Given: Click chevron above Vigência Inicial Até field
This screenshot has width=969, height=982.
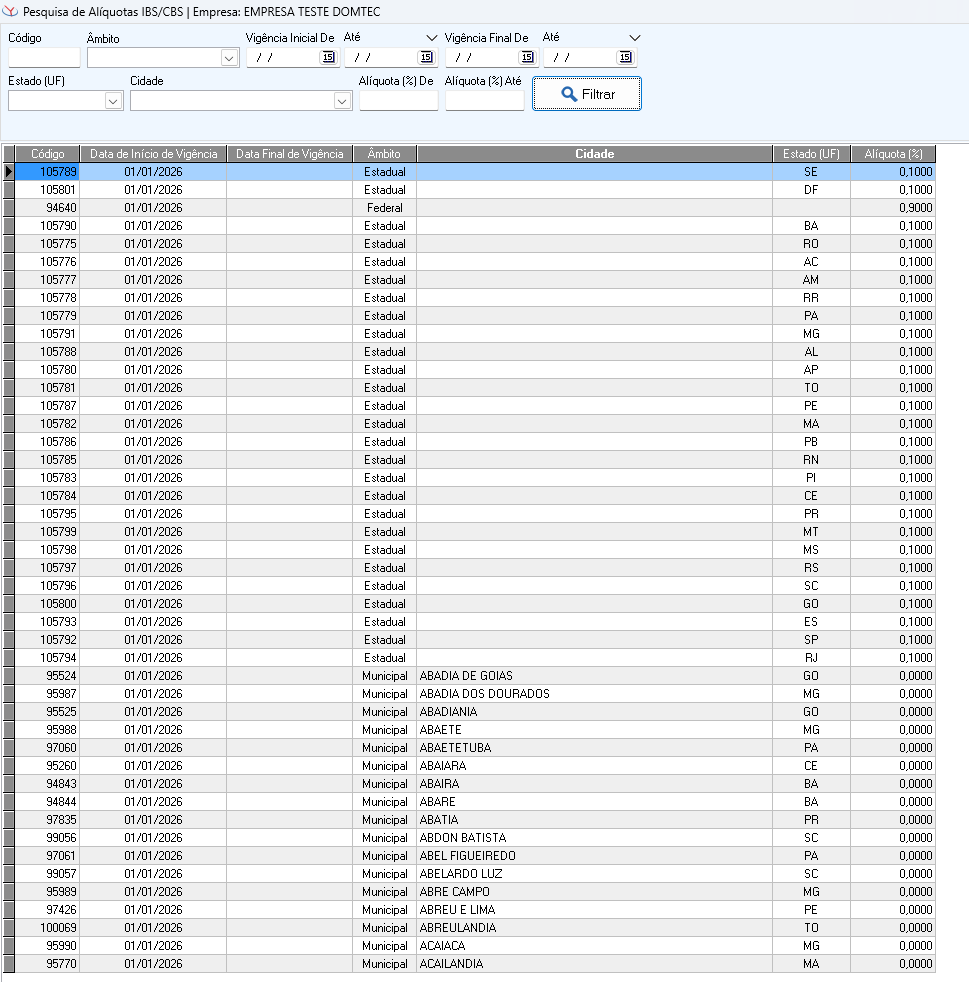Looking at the screenshot, I should pos(432,38).
